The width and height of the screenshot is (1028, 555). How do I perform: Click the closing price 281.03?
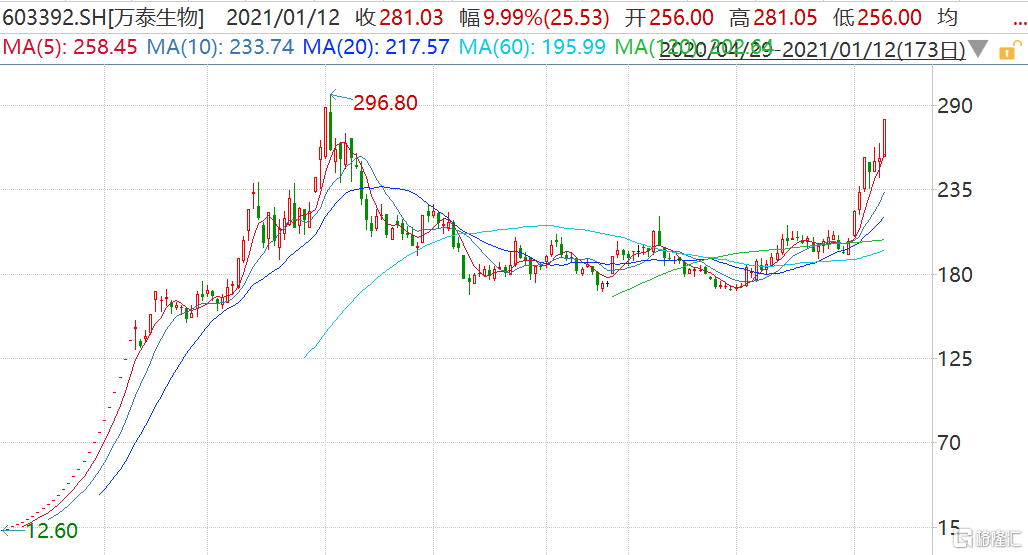click(411, 18)
